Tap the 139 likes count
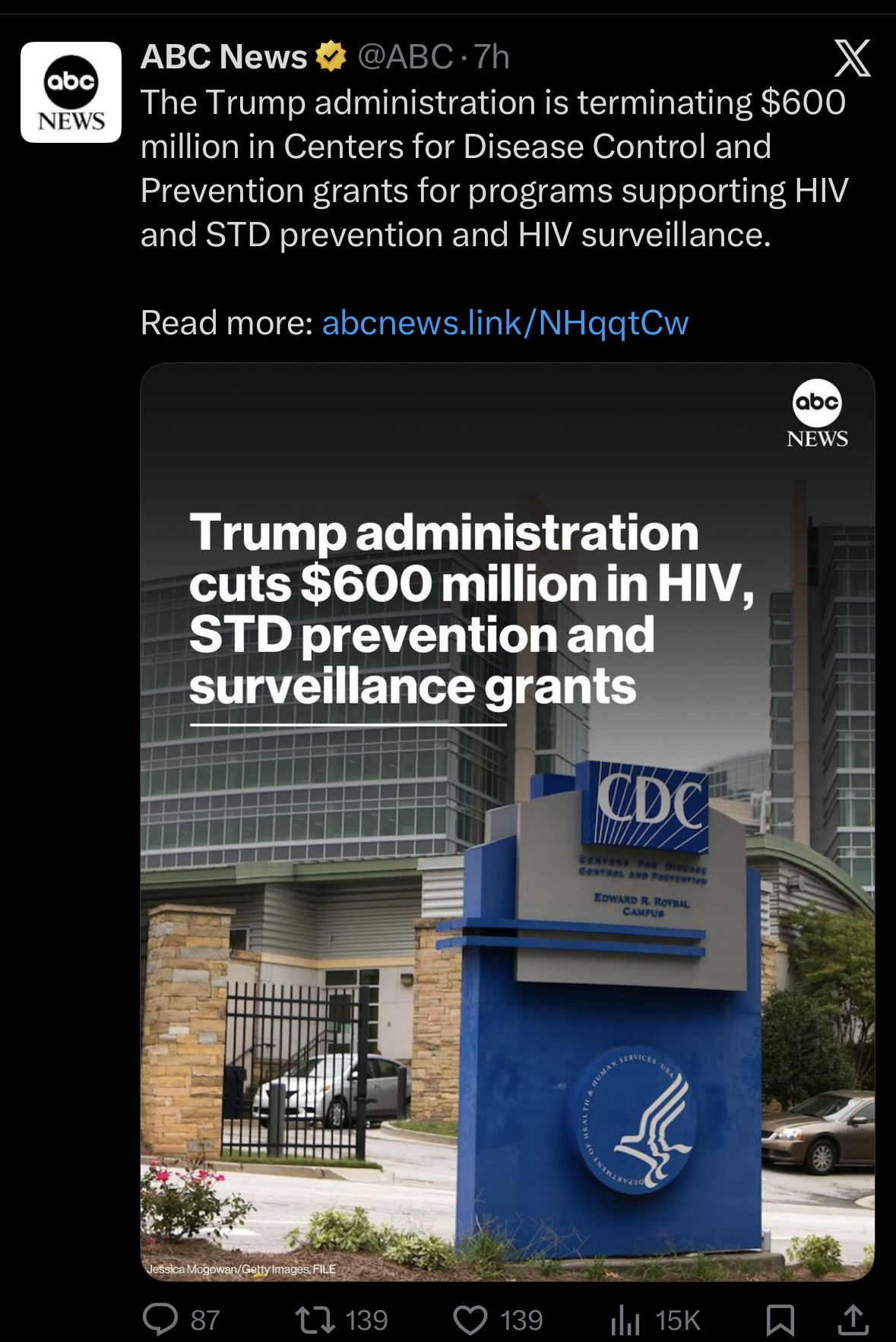 click(x=521, y=1321)
